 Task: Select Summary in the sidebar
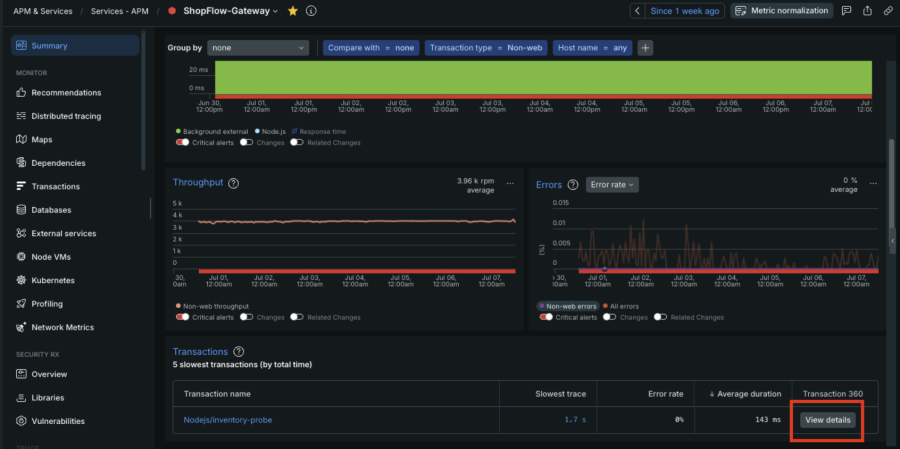75,45
